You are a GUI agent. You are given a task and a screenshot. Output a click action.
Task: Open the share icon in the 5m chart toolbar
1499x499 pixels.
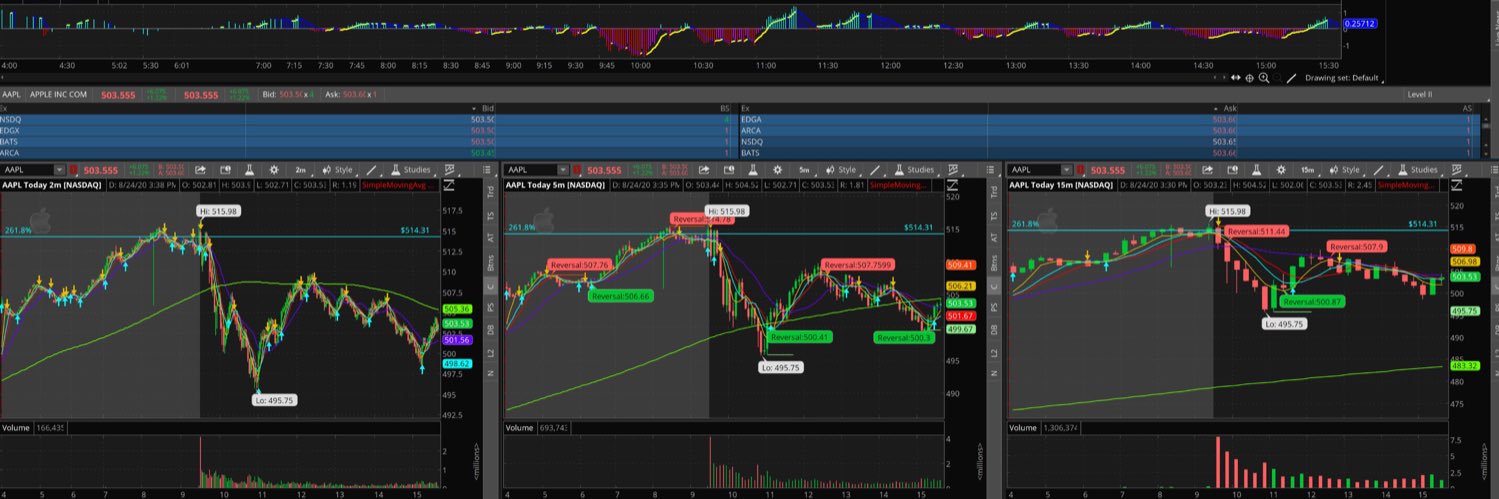[704, 170]
